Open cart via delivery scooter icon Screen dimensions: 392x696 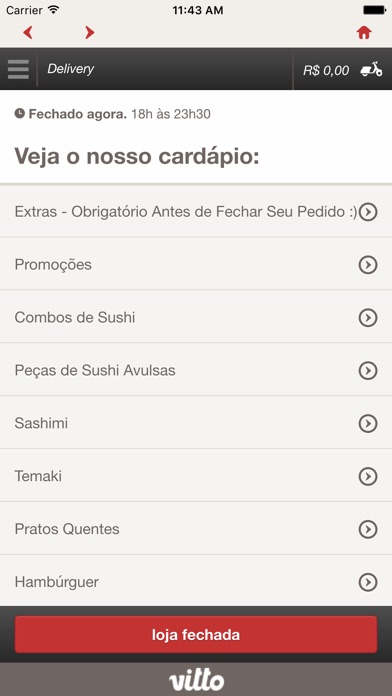click(x=371, y=69)
